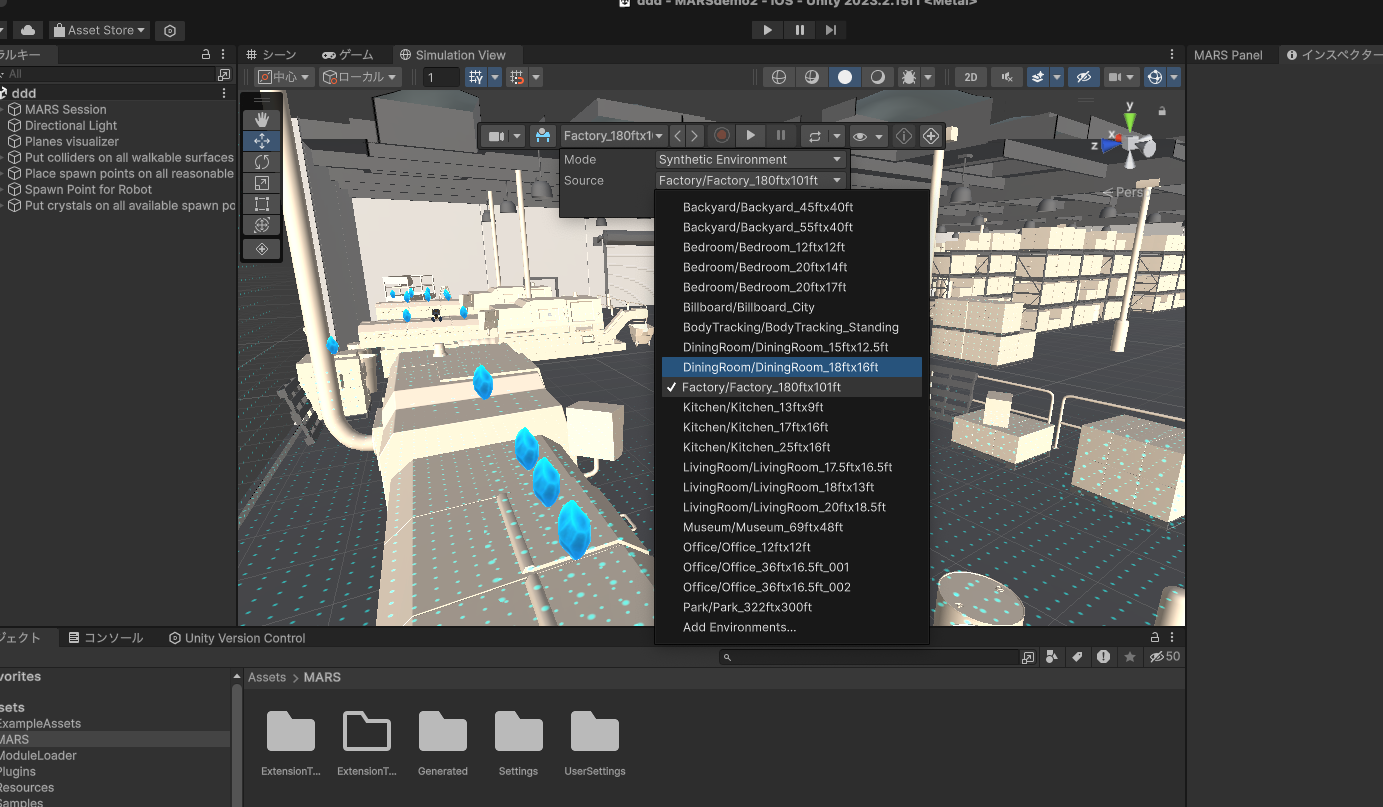The image size is (1383, 807).
Task: Open custom editor tools button
Action: (262, 249)
